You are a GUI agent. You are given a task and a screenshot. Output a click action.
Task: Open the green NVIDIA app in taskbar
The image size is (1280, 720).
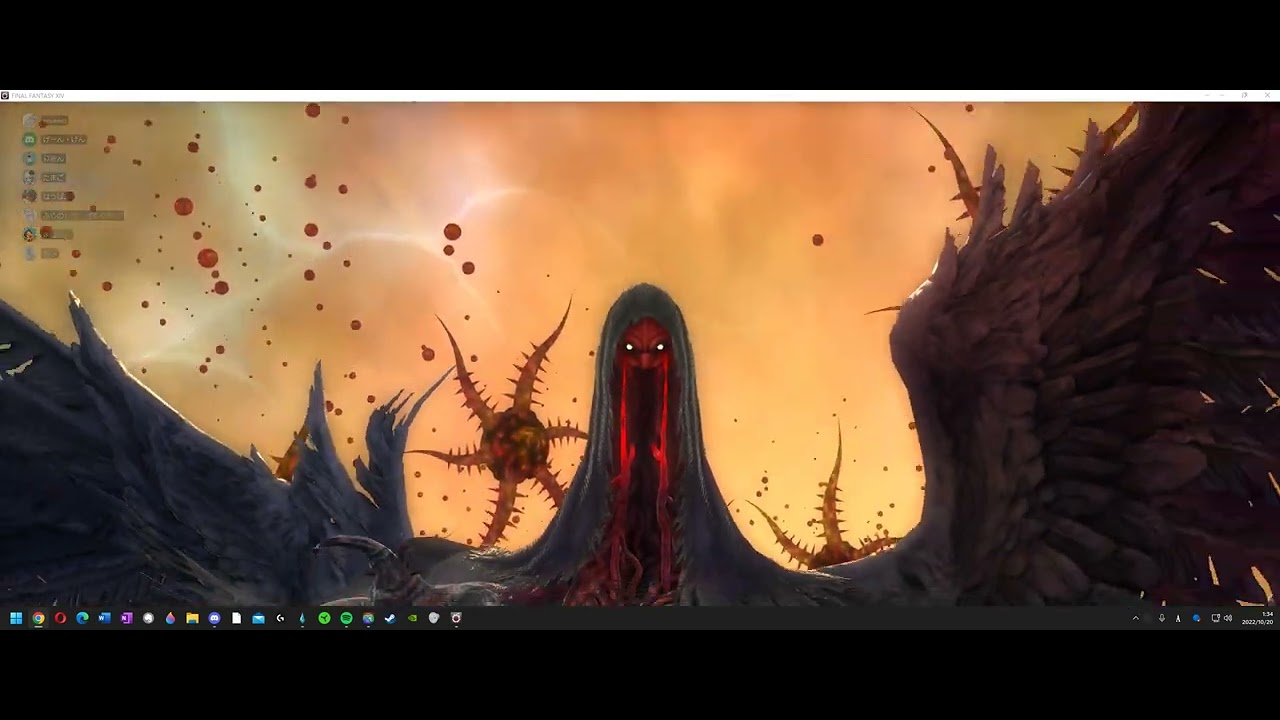(412, 618)
